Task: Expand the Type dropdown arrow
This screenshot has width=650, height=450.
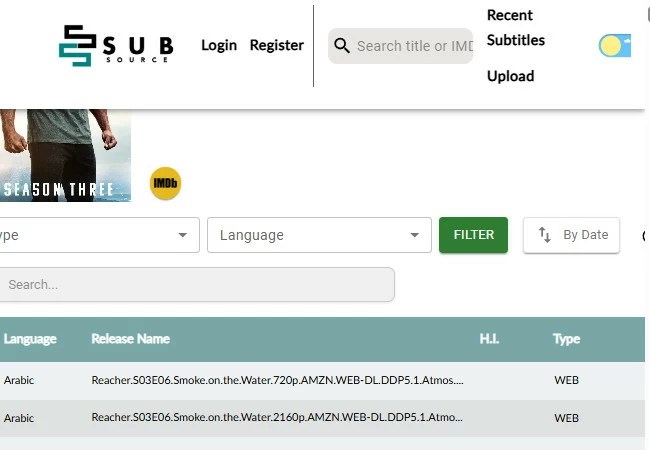Action: pyautogui.click(x=182, y=235)
